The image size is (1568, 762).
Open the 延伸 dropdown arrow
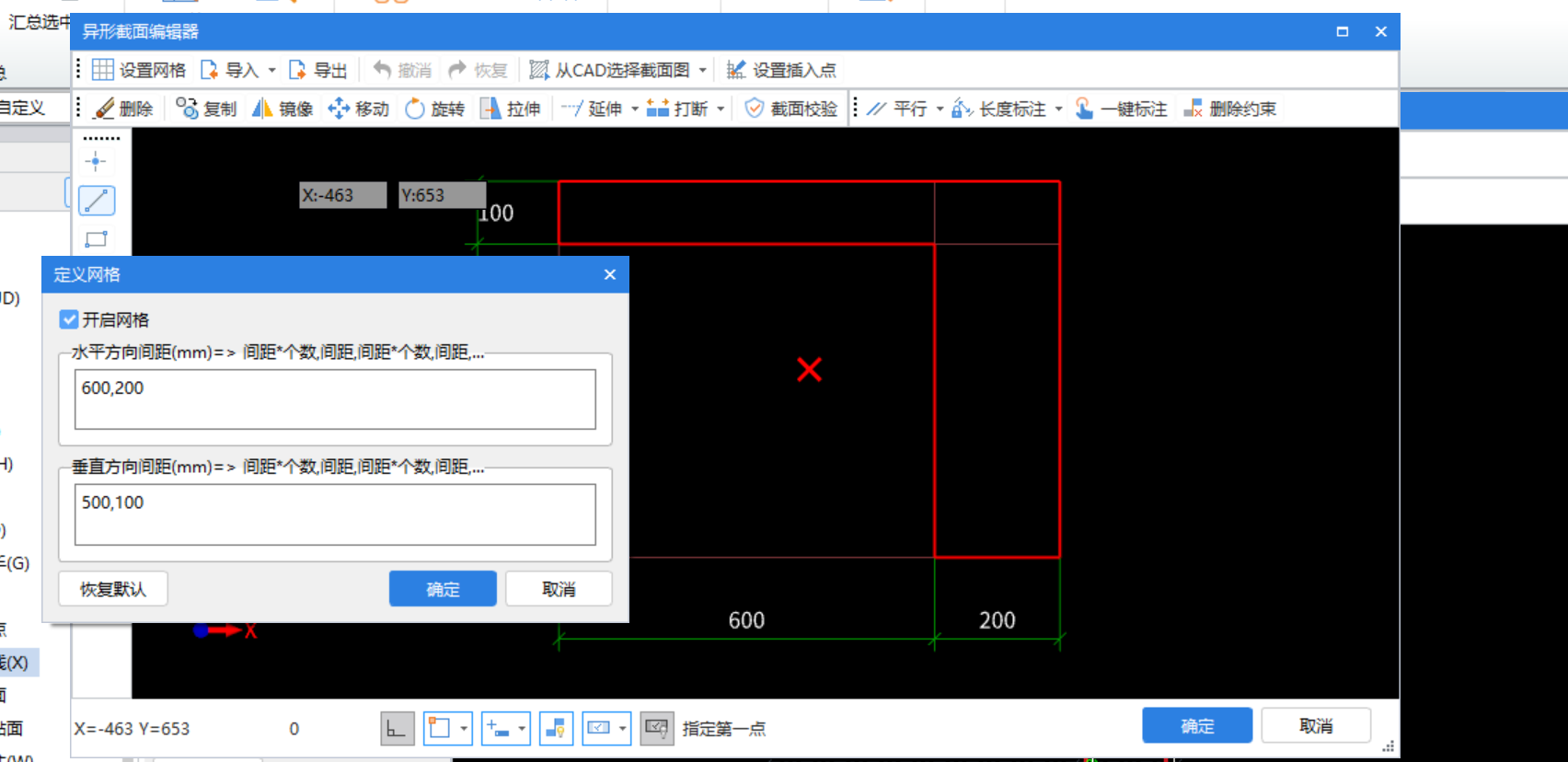tap(635, 109)
